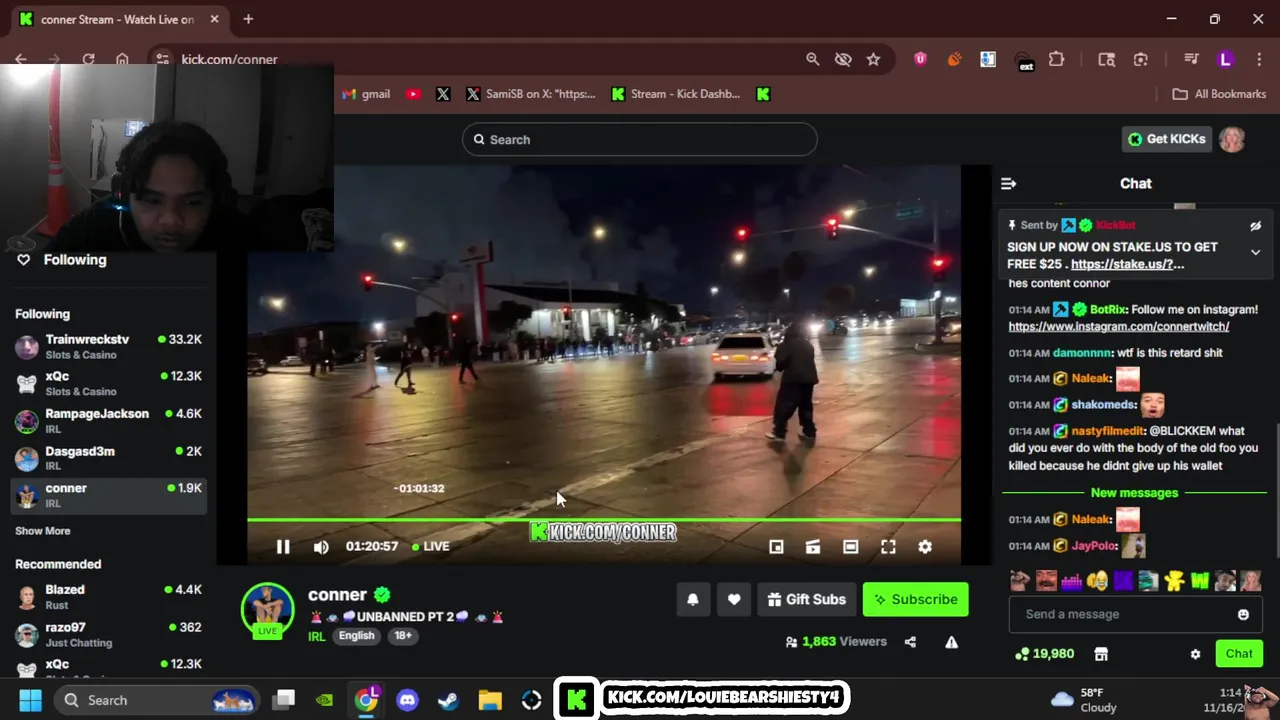Click zoom magnifier in address bar
Screen dimensions: 1280x720
click(813, 59)
